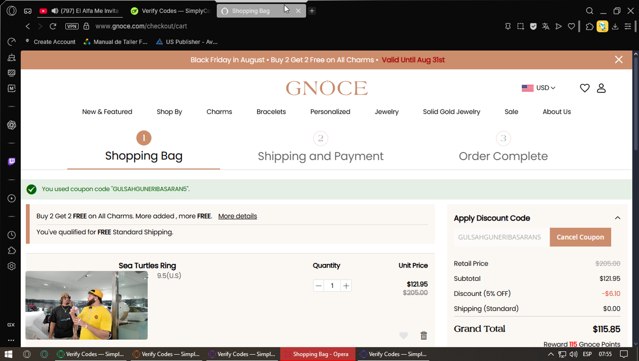Open the browser search magnifier icon

tap(589, 11)
